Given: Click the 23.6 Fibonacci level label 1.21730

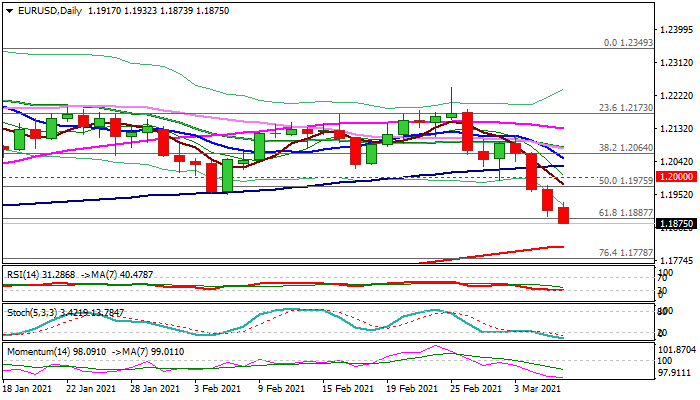Looking at the screenshot, I should point(626,108).
